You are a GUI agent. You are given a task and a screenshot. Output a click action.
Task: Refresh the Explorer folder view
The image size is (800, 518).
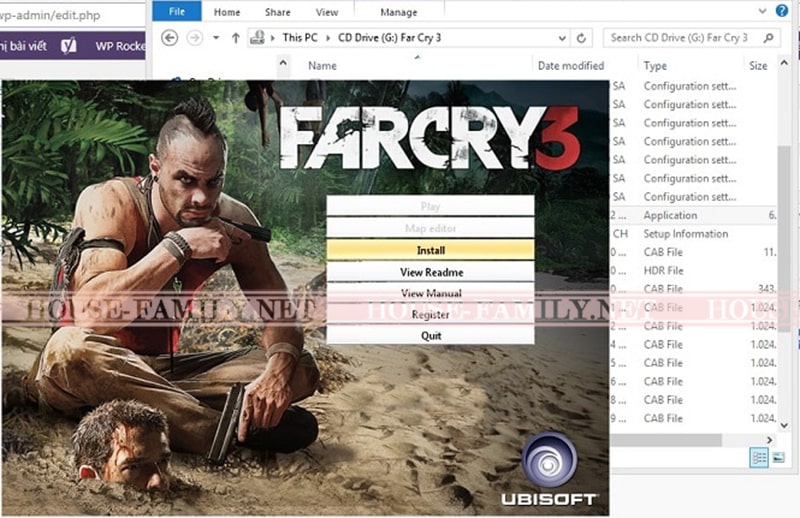[581, 38]
